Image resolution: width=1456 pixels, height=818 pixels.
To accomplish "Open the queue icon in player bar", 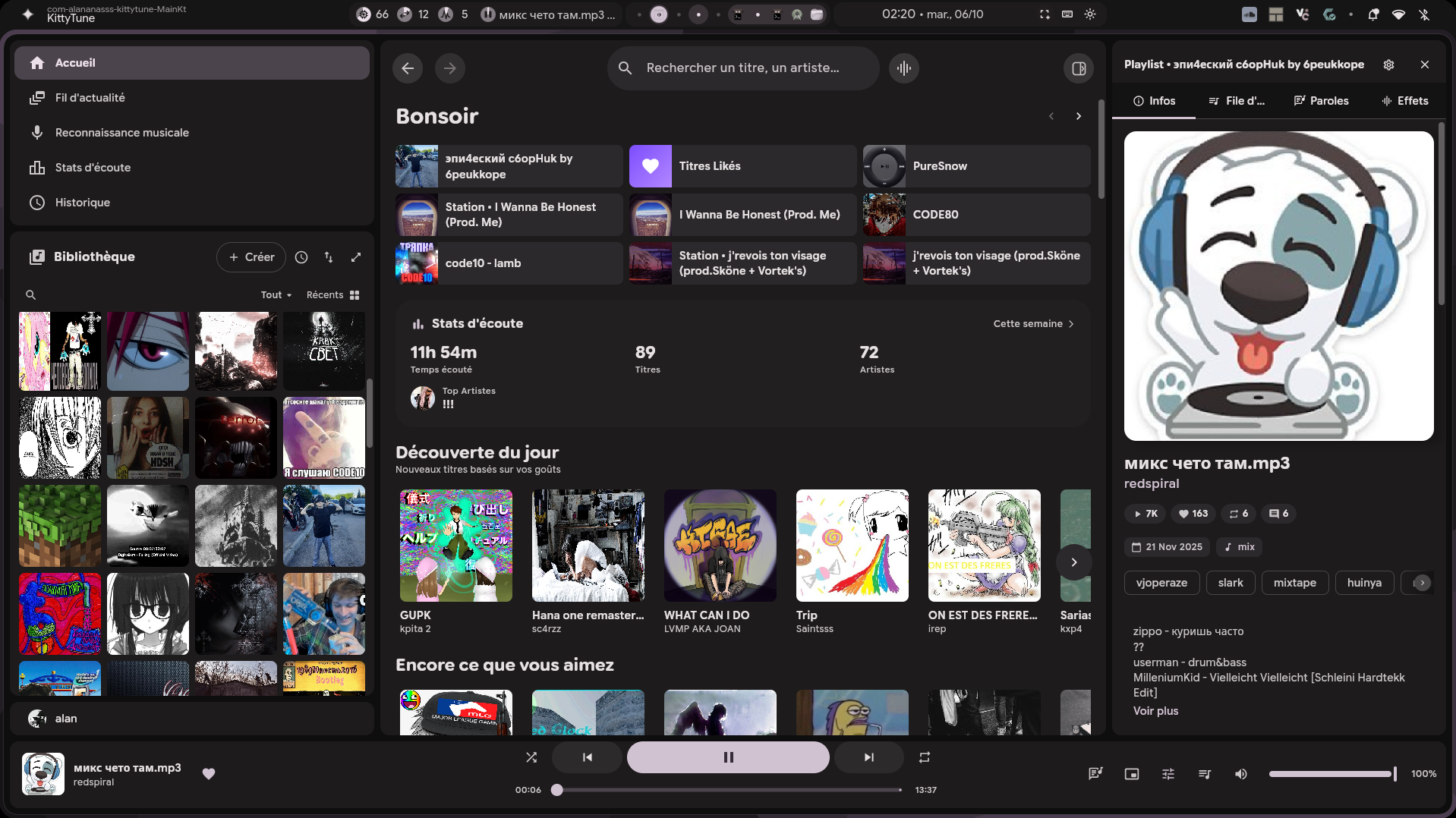I will pos(1205,774).
